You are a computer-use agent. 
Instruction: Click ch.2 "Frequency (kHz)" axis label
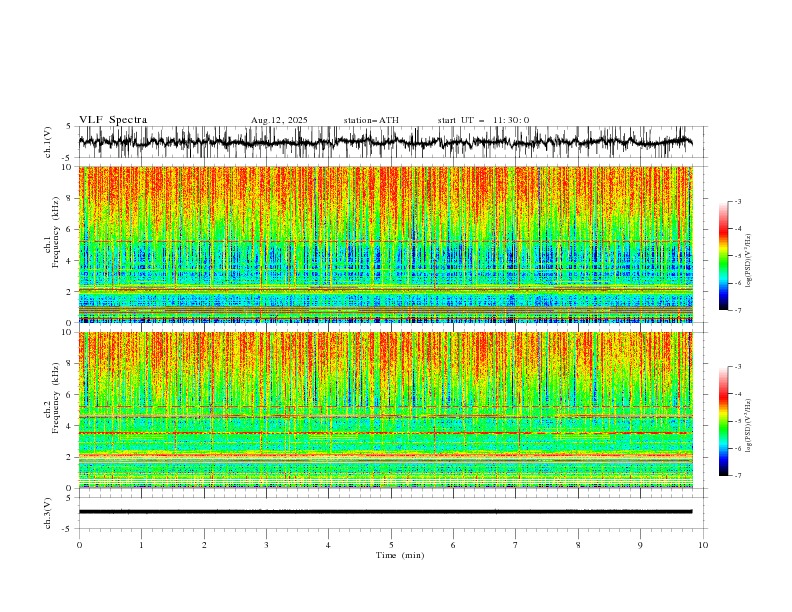pyautogui.click(x=55, y=398)
